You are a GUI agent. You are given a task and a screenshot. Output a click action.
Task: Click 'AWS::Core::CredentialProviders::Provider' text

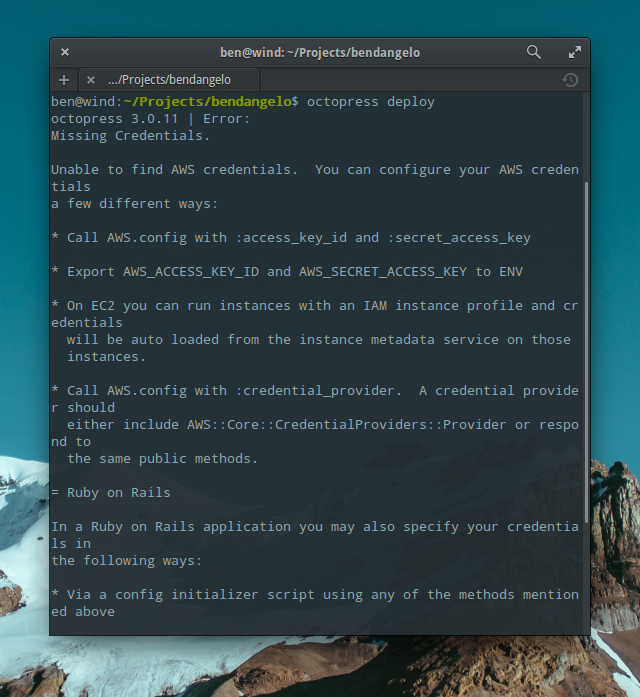[347, 425]
